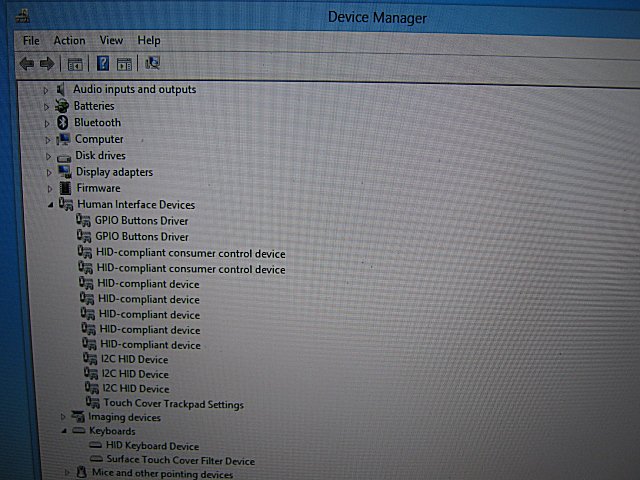Collapse the Human Interface Devices node
The image size is (640, 480).
(50, 205)
